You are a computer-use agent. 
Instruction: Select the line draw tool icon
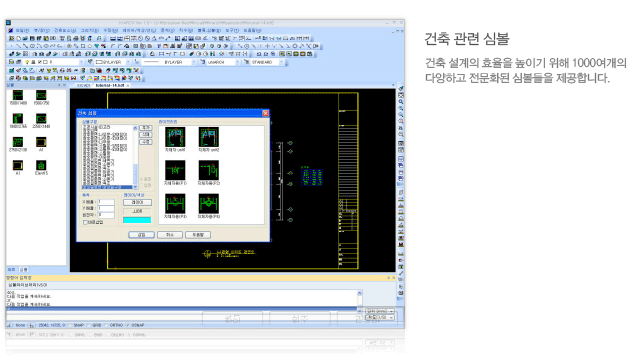click(x=18, y=46)
